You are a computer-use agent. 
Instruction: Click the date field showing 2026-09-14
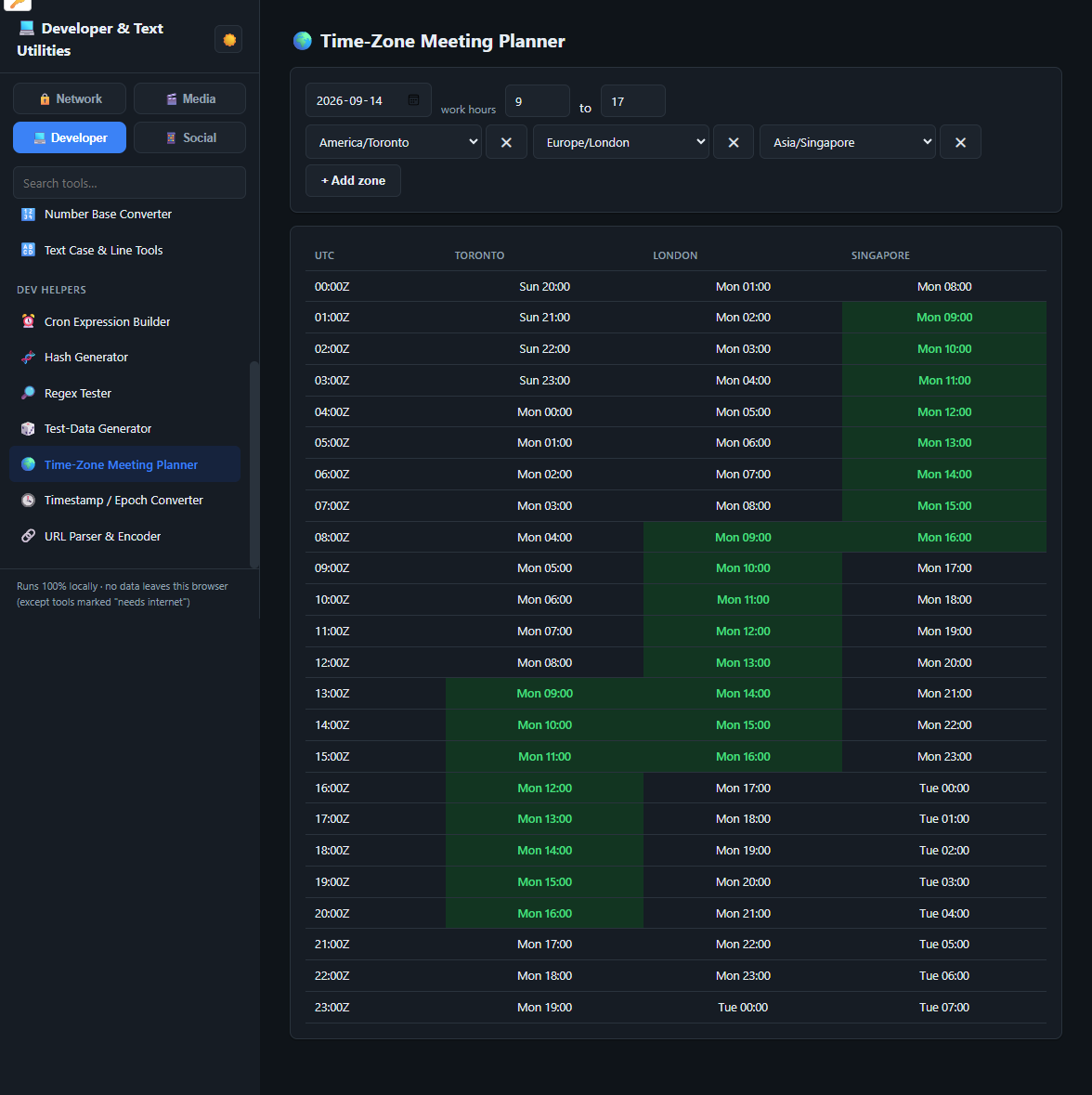(x=368, y=100)
